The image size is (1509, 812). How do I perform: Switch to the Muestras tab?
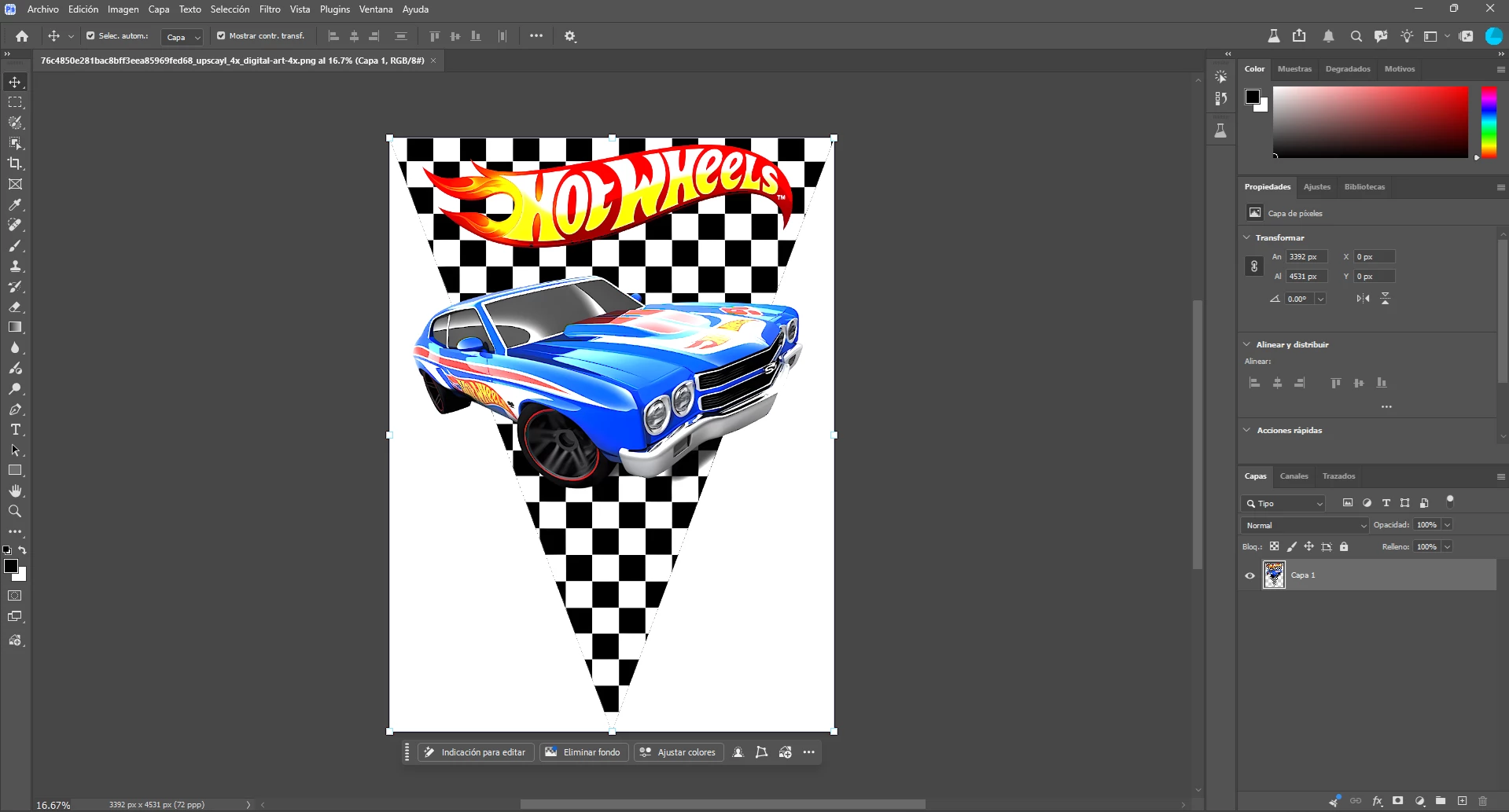pos(1294,69)
